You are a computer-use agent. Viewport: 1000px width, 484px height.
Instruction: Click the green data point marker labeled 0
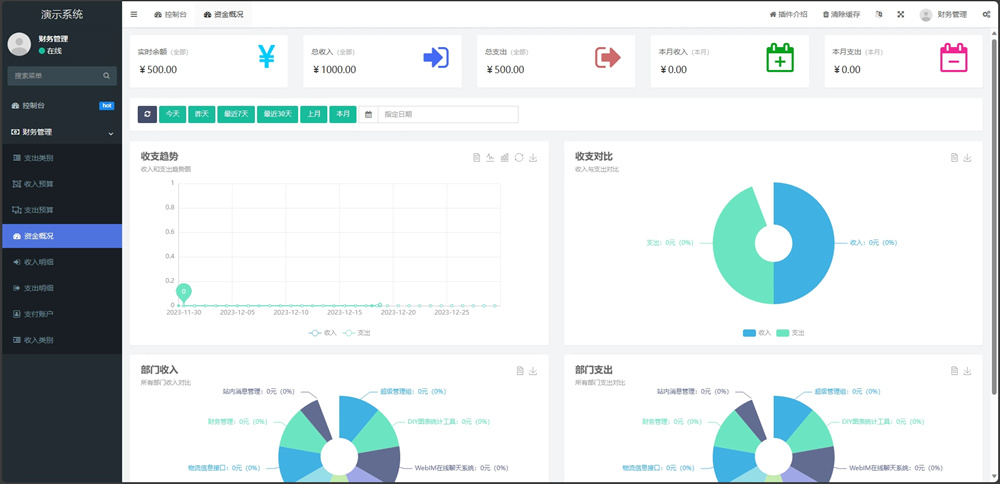(x=184, y=292)
